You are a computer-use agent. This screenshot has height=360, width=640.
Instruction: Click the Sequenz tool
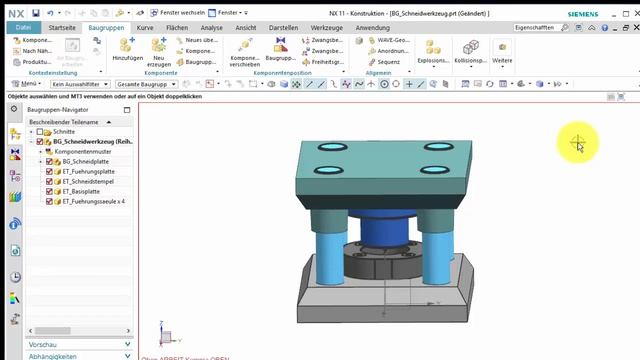(x=384, y=62)
